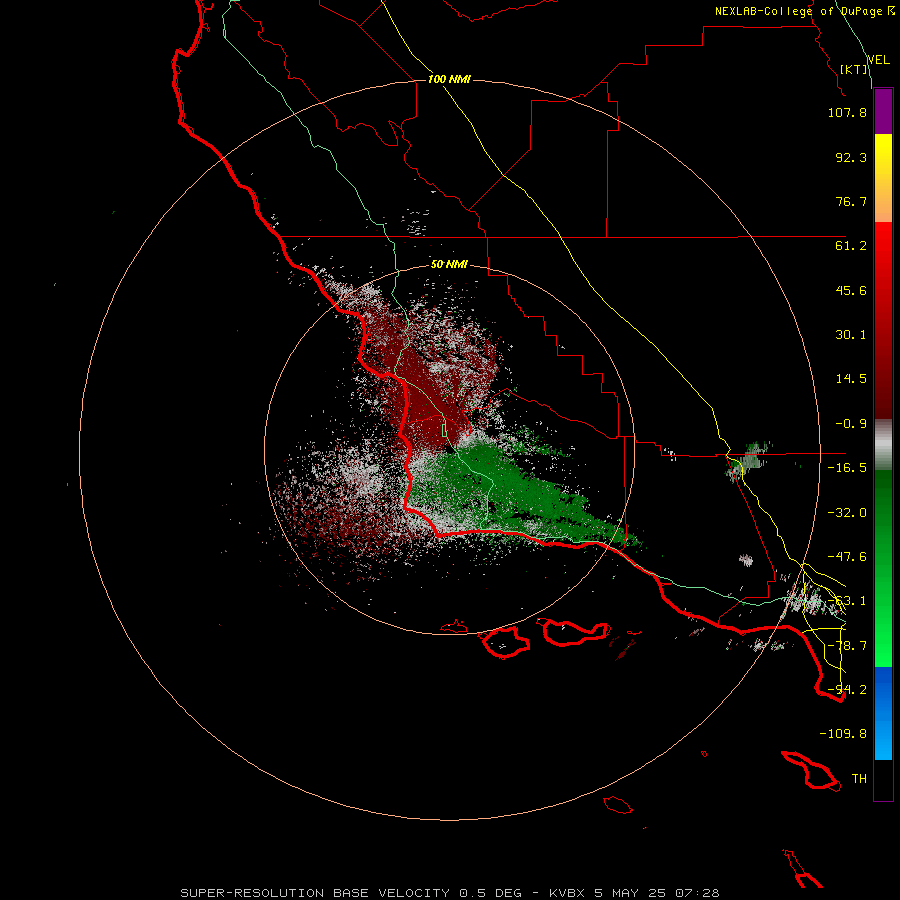The width and height of the screenshot is (900, 900).
Task: Click the [KT] units label
Action: (x=854, y=69)
